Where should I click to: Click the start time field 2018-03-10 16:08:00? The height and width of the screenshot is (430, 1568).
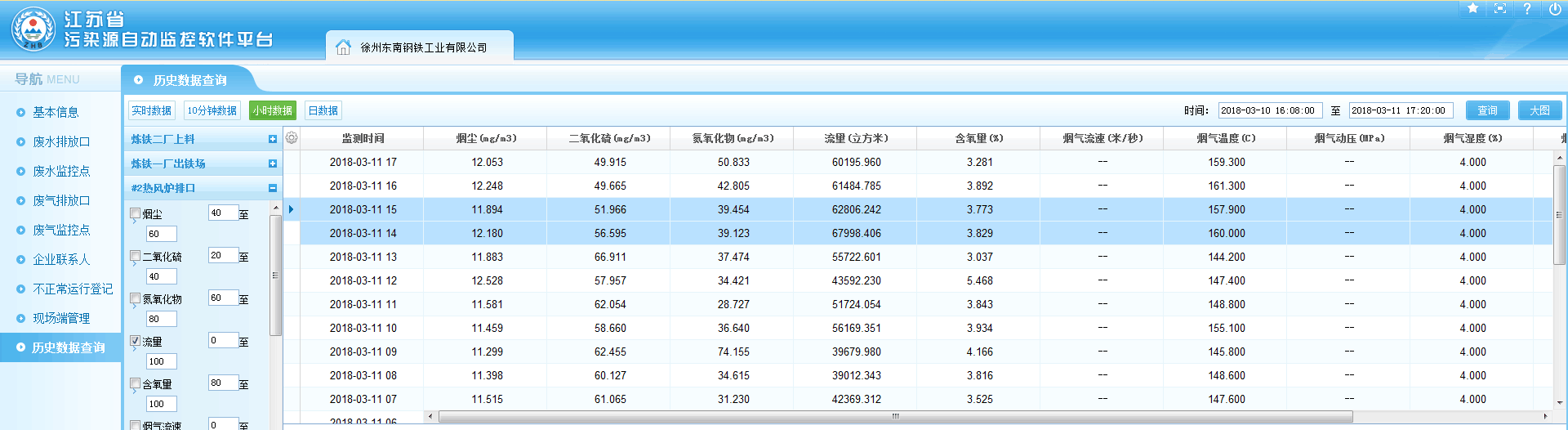[1270, 110]
